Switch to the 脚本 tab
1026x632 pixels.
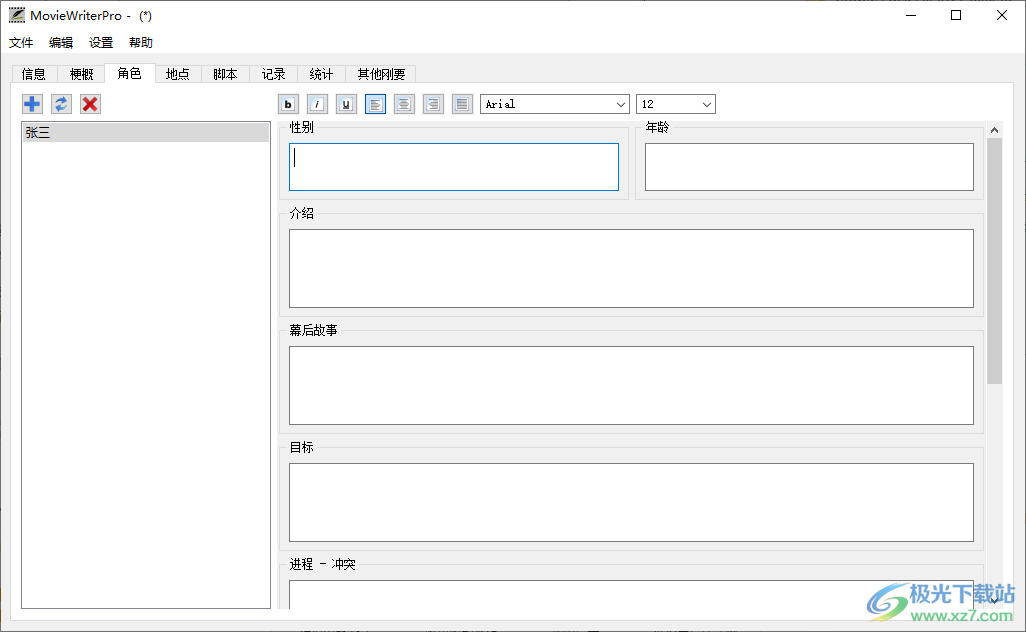coord(226,74)
